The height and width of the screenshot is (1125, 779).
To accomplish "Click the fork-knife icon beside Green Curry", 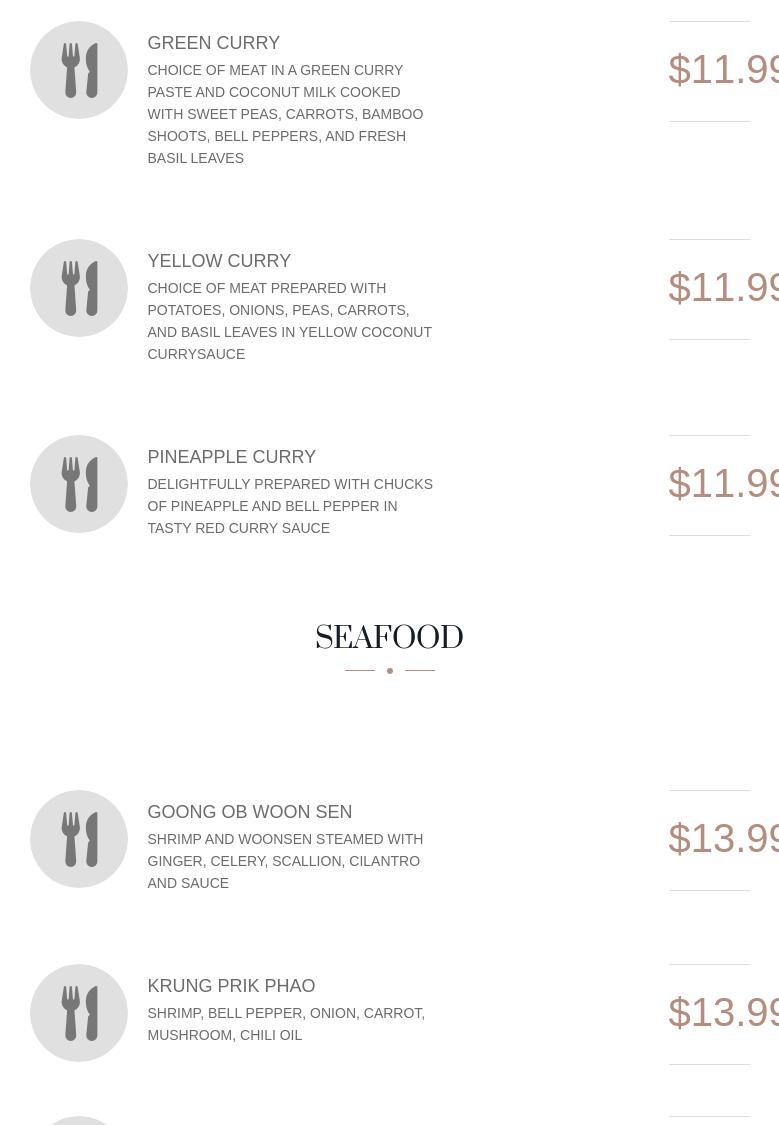I will pos(79,70).
